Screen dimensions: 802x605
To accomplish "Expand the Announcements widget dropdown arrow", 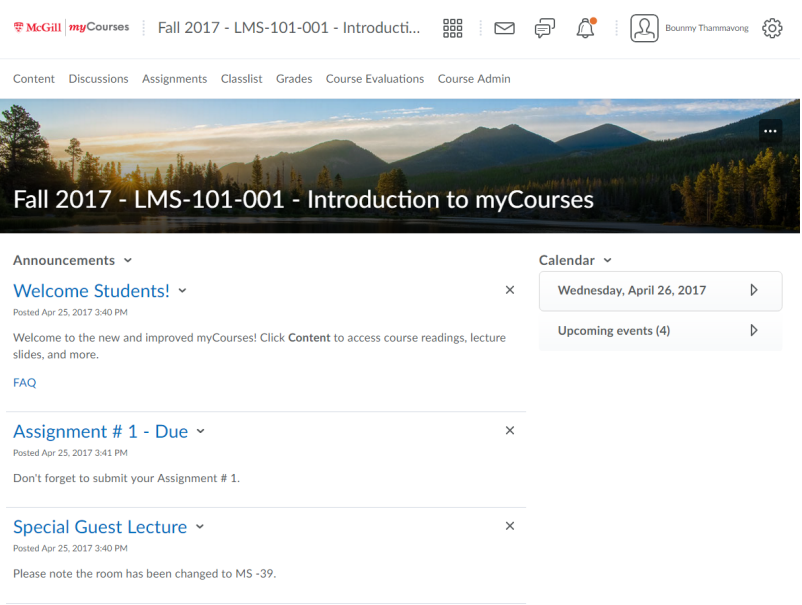I will click(x=128, y=261).
